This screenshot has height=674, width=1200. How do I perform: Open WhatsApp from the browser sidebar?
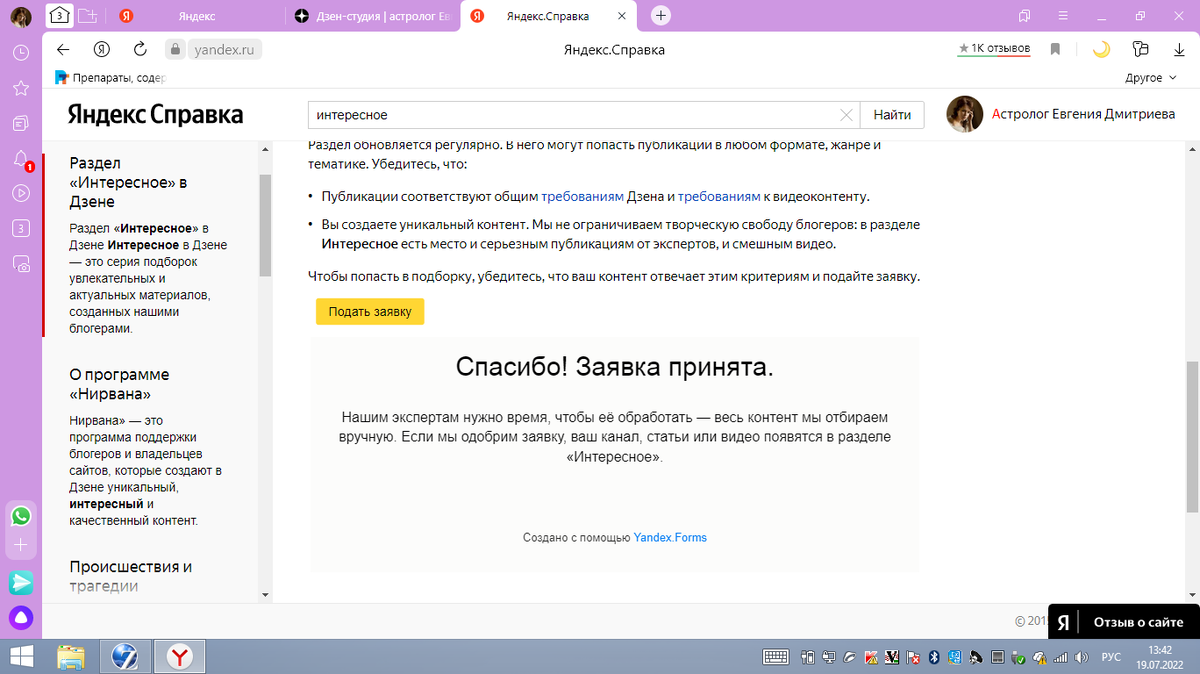20,516
